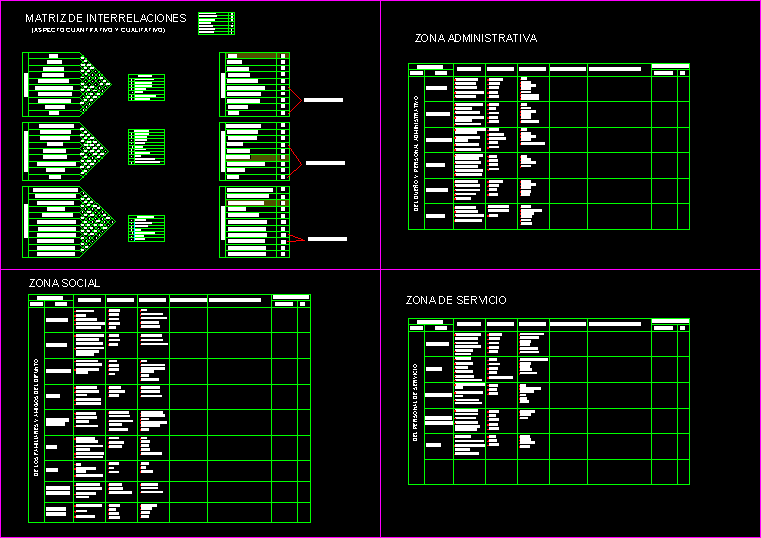The image size is (761, 538).
Task: Select the bottom small red arrow
Action: point(298,239)
